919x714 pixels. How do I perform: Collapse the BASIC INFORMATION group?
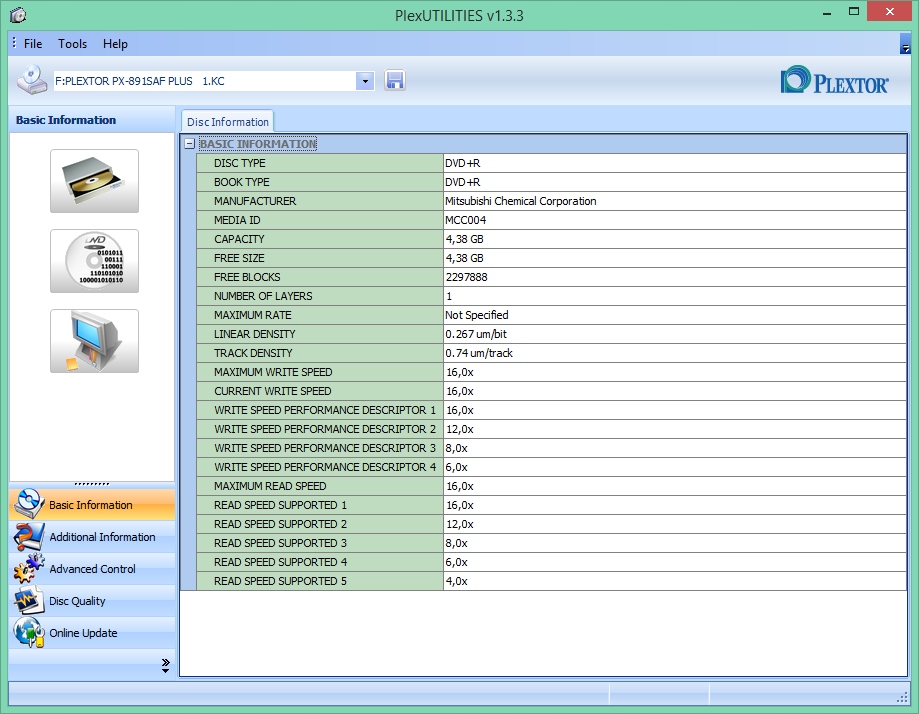pyautogui.click(x=189, y=144)
